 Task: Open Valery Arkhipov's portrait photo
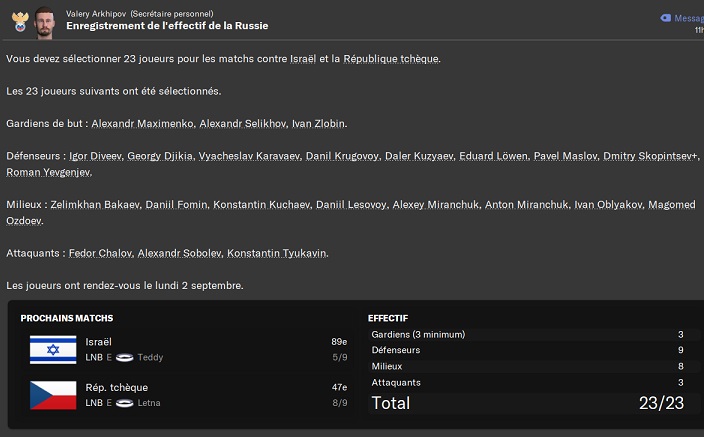pyautogui.click(x=43, y=22)
